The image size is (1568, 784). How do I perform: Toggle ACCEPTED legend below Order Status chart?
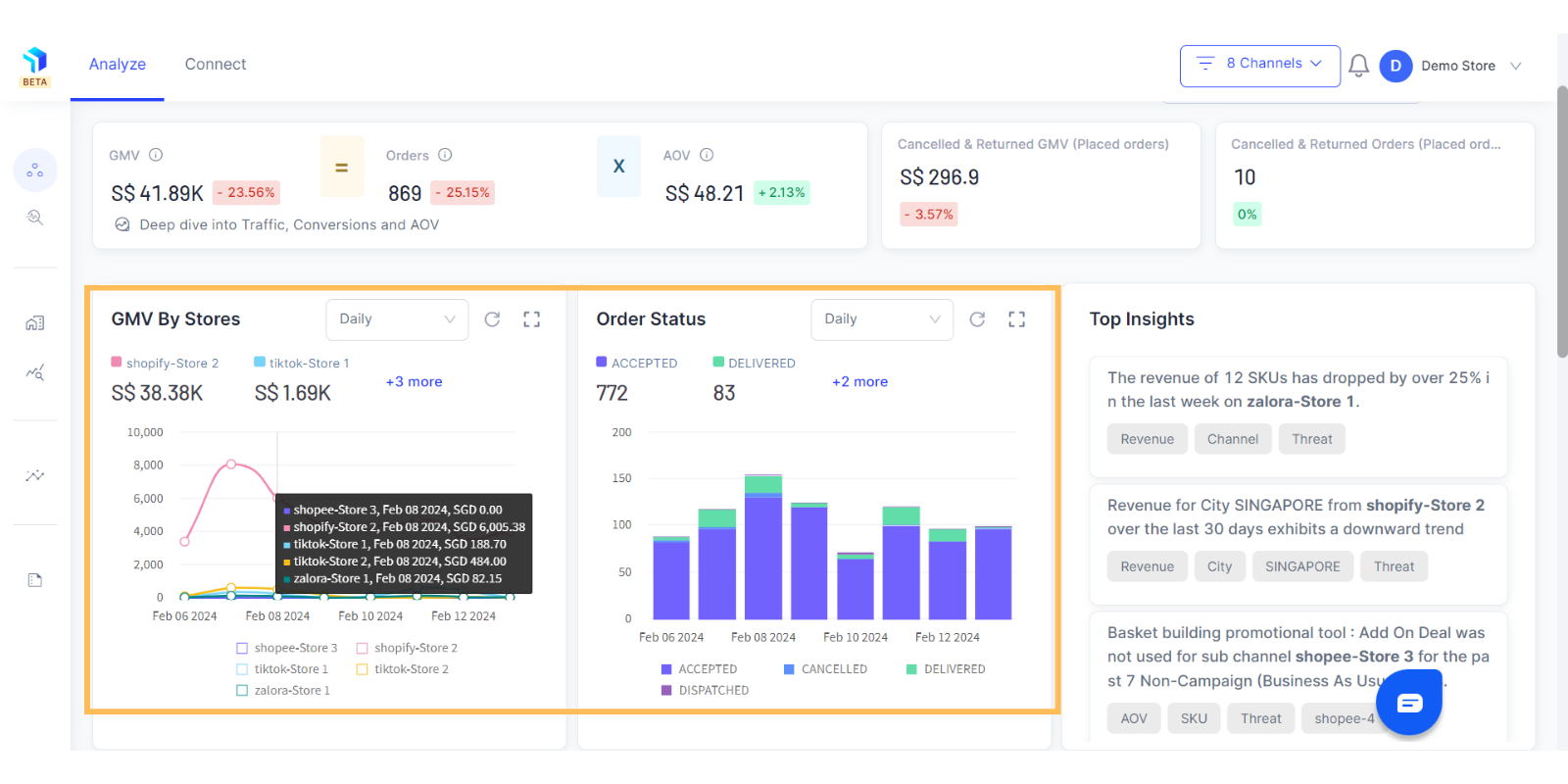(x=699, y=669)
